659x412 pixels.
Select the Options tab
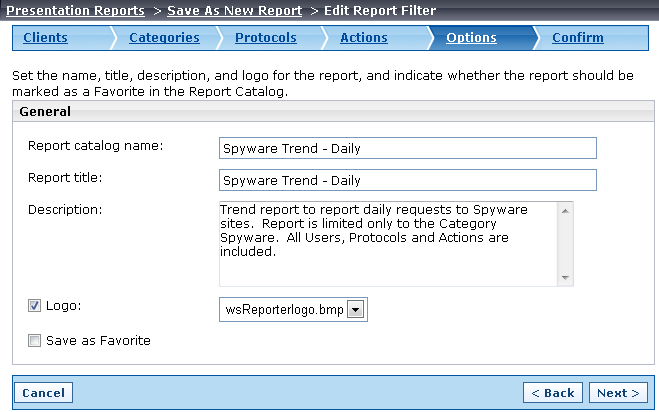[x=471, y=37]
